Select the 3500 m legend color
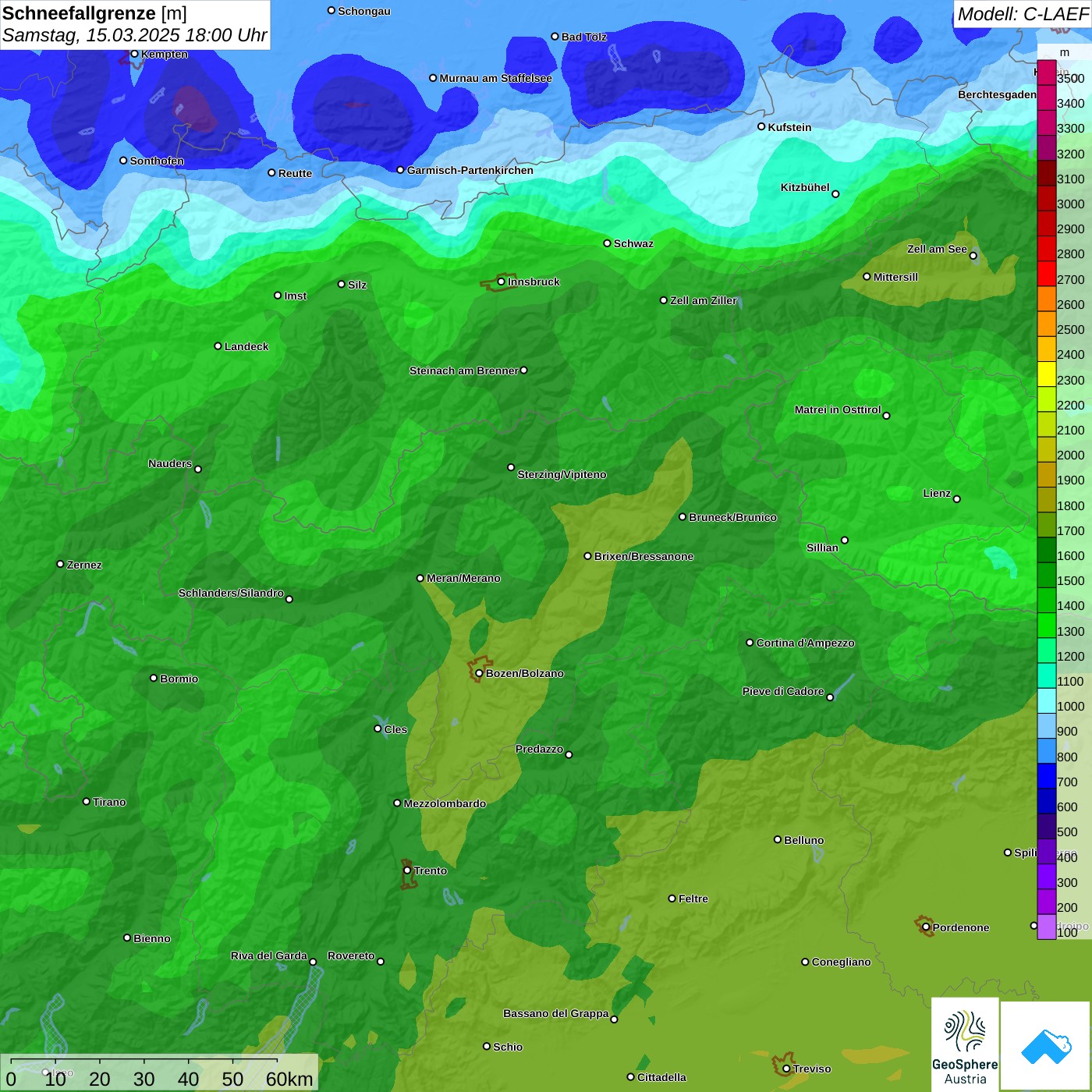Screen dimensions: 1092x1092 pos(1046,73)
